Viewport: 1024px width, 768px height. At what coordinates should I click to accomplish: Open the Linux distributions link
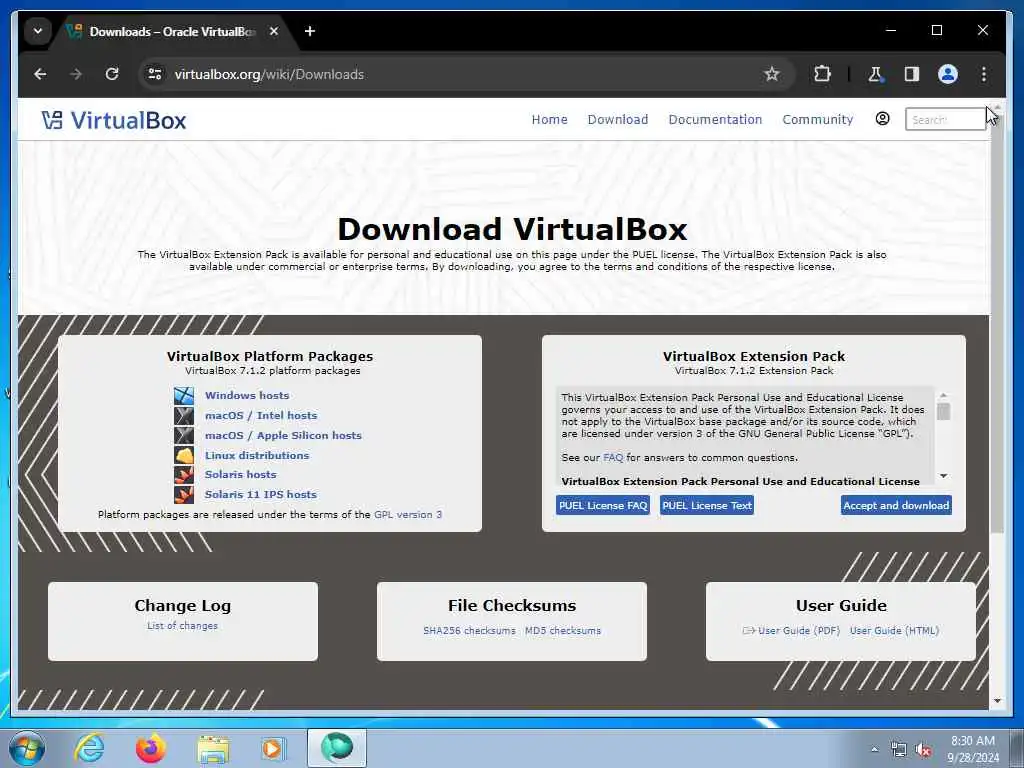[x=257, y=455]
